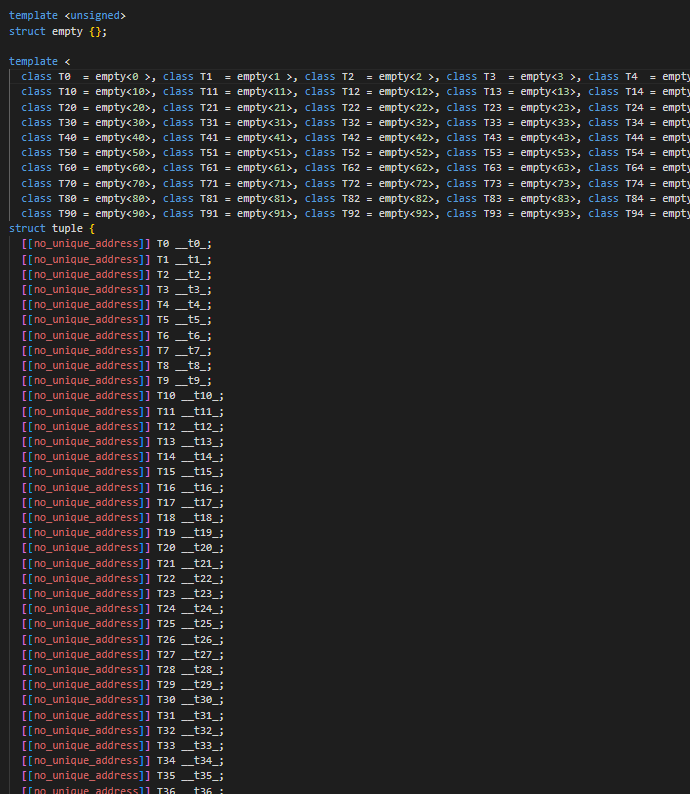Click template parameter 'T1'

tap(206, 76)
